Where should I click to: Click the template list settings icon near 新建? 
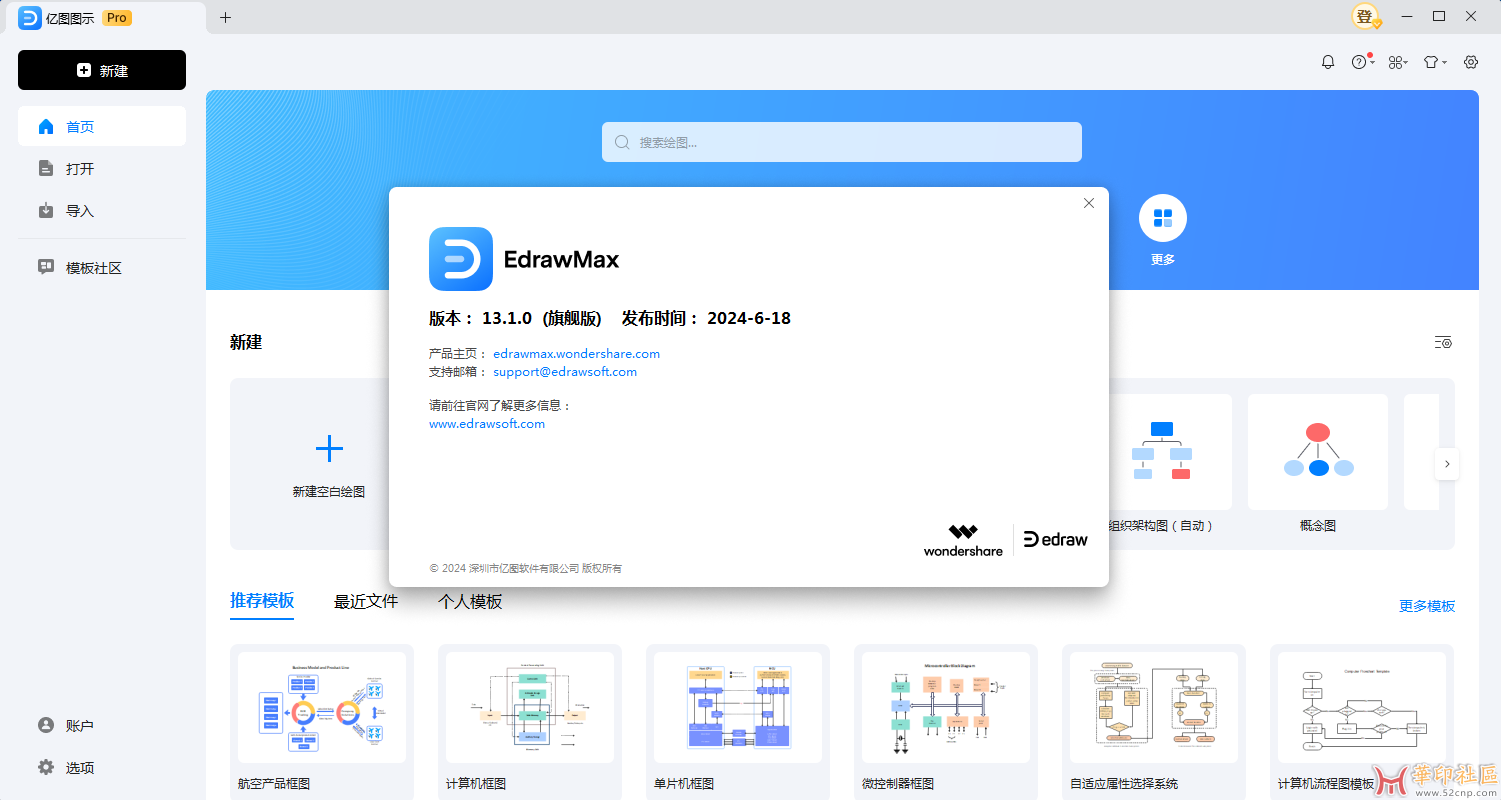click(1443, 341)
